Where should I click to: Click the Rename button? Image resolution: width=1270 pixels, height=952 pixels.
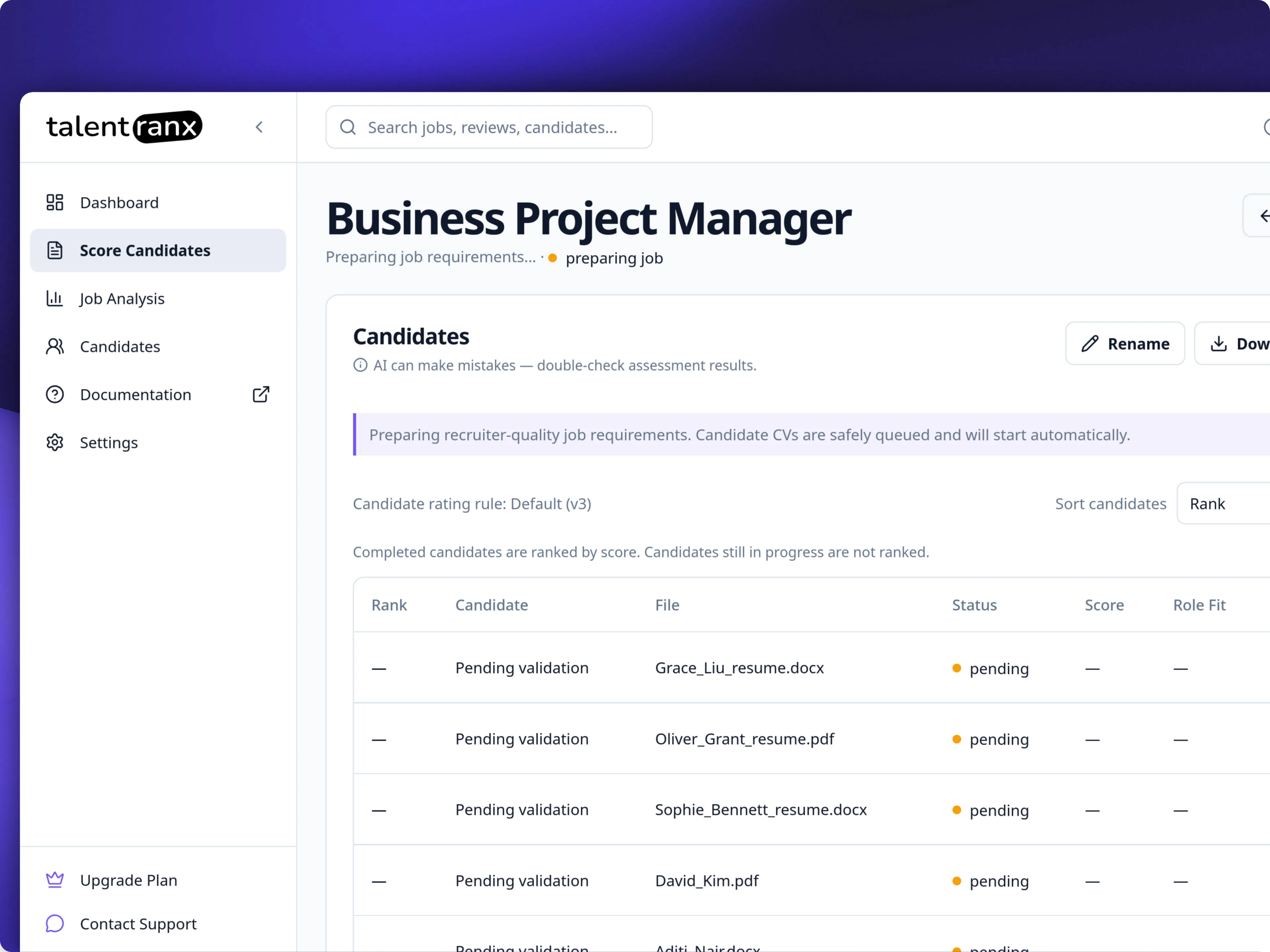click(1125, 344)
